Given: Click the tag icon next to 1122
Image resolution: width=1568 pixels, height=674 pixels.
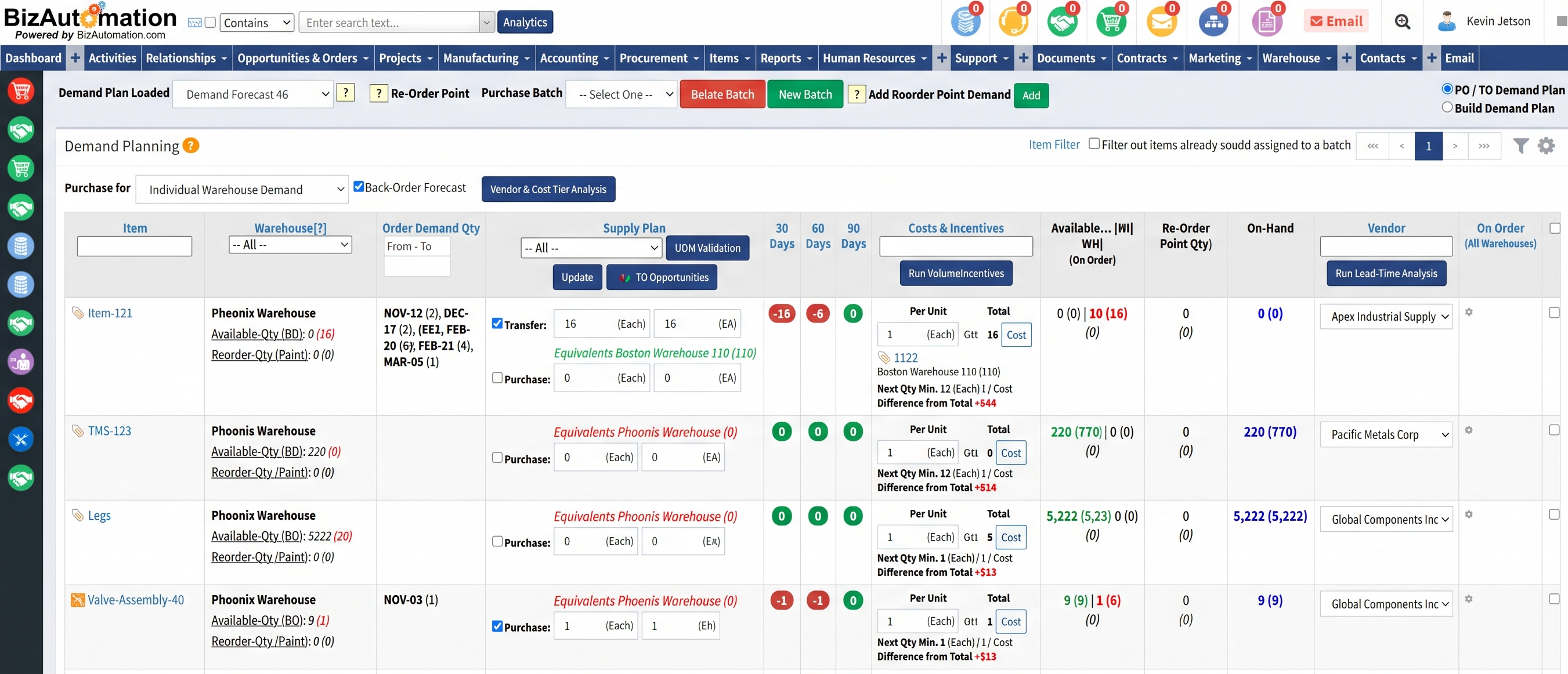Looking at the screenshot, I should coord(884,358).
